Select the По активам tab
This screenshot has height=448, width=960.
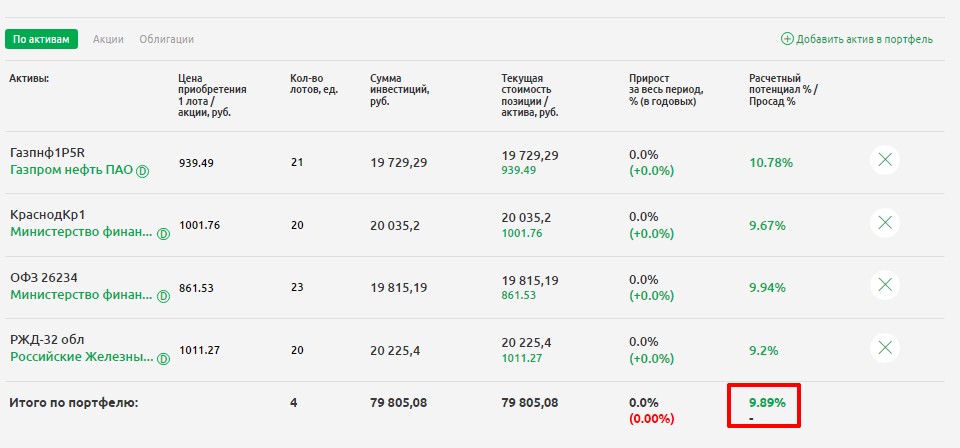(41, 39)
